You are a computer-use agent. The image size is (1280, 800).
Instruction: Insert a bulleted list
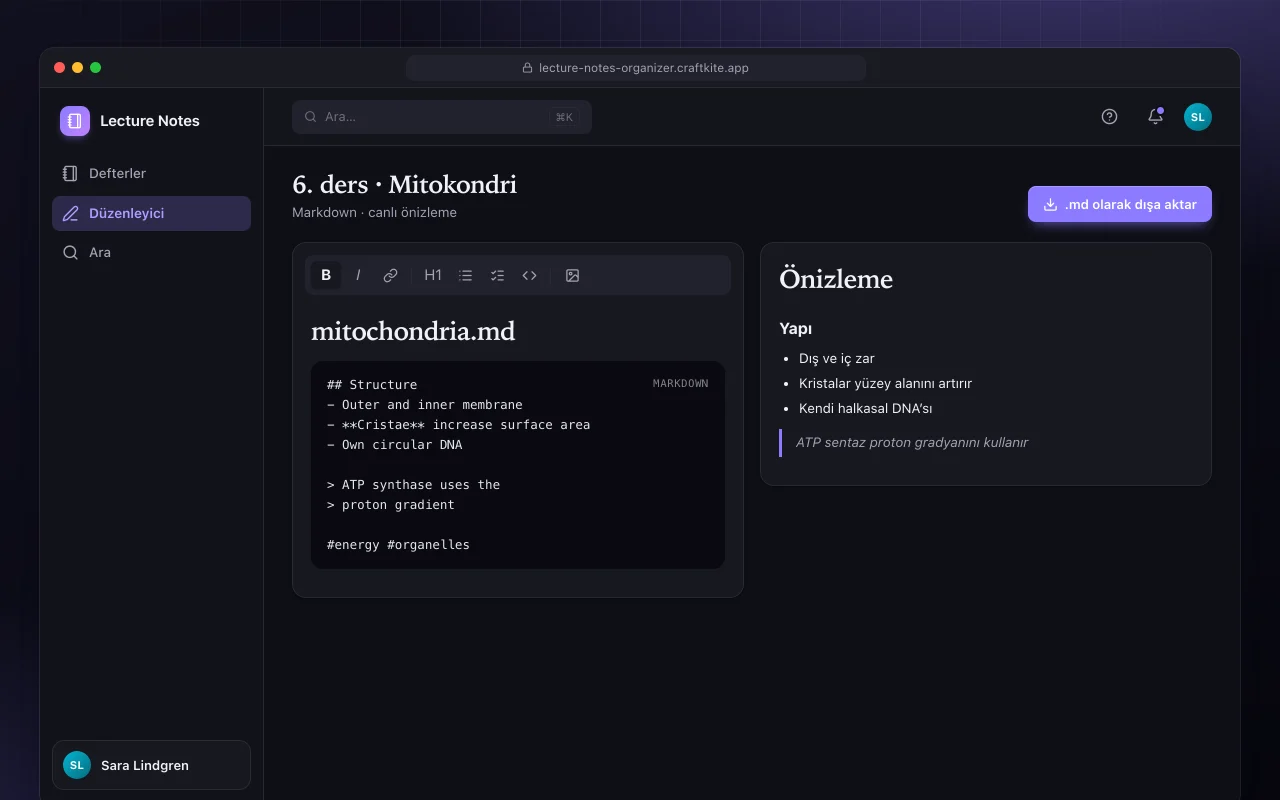point(465,275)
